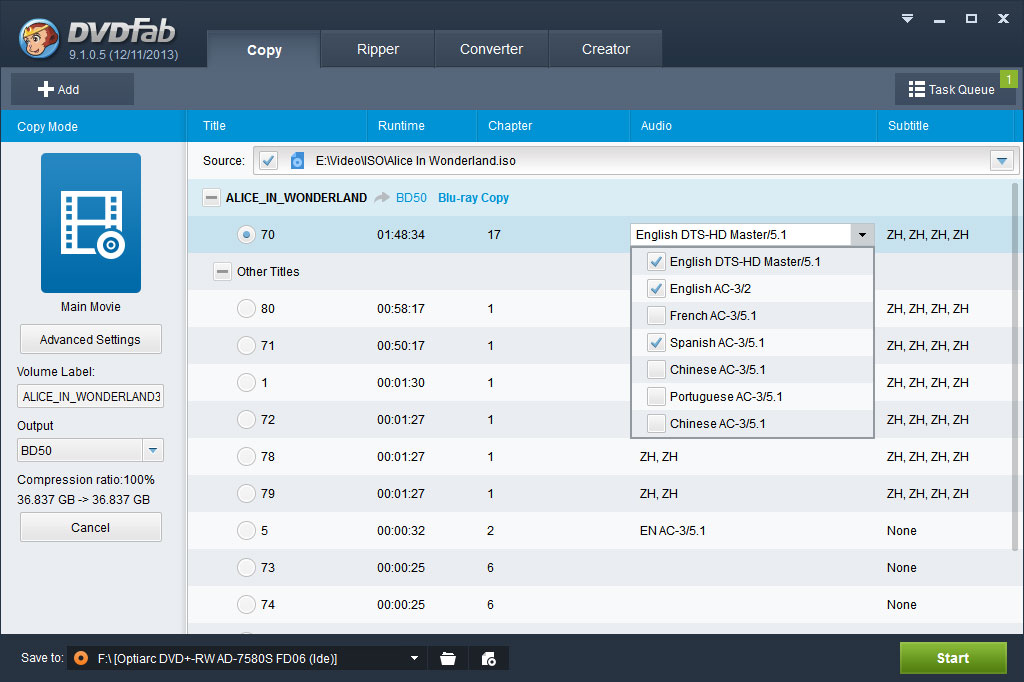Open the Source path dropdown arrow
The height and width of the screenshot is (682, 1024).
[1002, 161]
